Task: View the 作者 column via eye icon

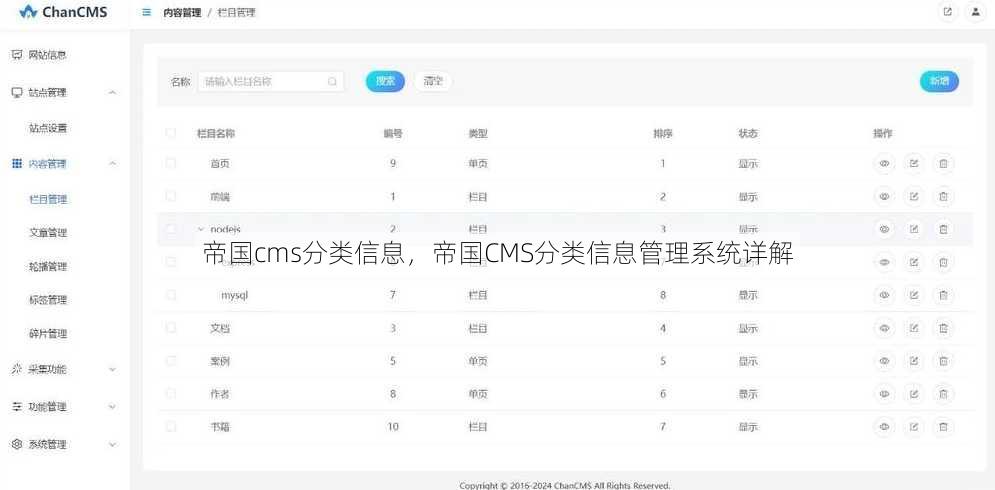Action: click(884, 394)
